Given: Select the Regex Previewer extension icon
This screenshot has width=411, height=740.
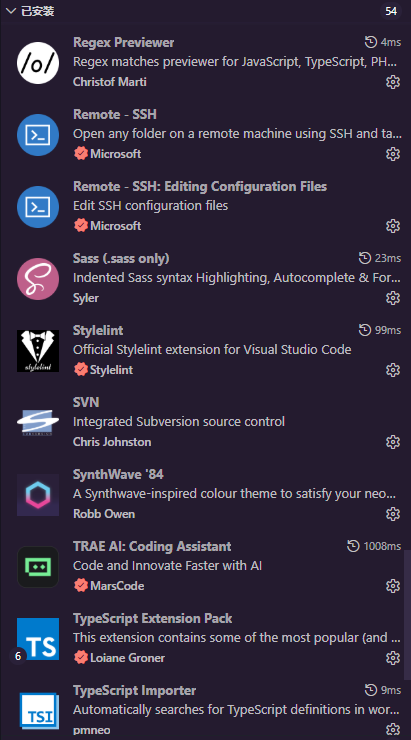Looking at the screenshot, I should tap(38, 63).
